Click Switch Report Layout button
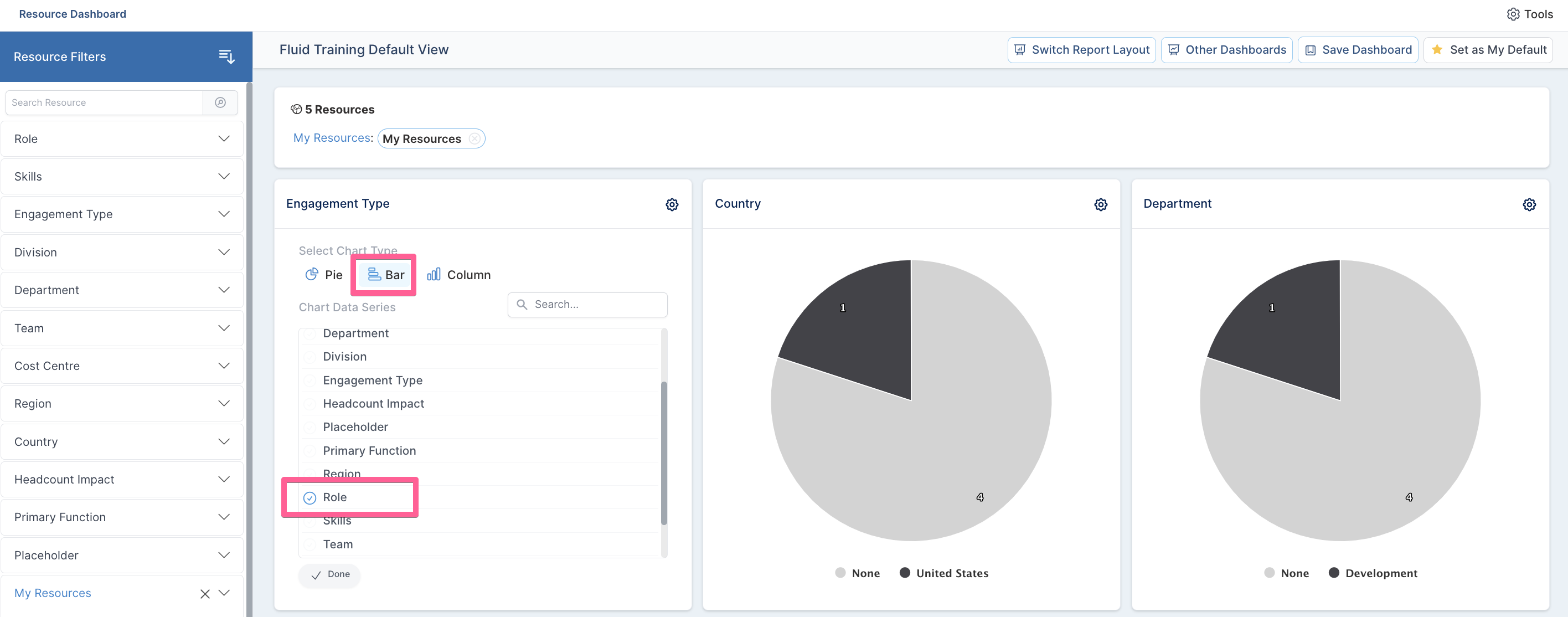Image resolution: width=1568 pixels, height=617 pixels. 1081,50
